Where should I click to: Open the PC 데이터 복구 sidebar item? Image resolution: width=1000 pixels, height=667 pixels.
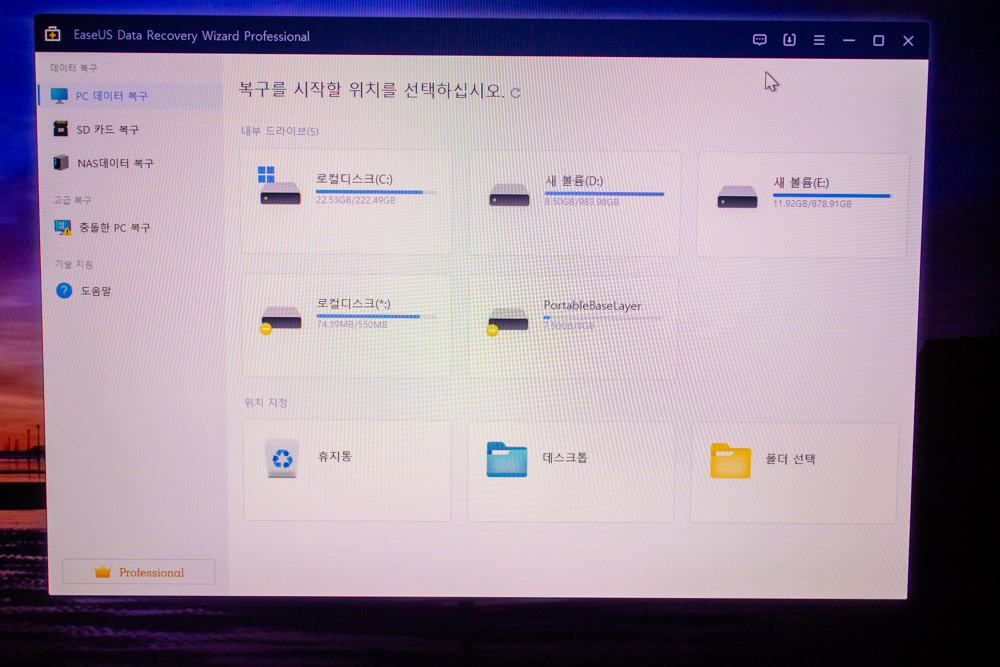click(131, 96)
